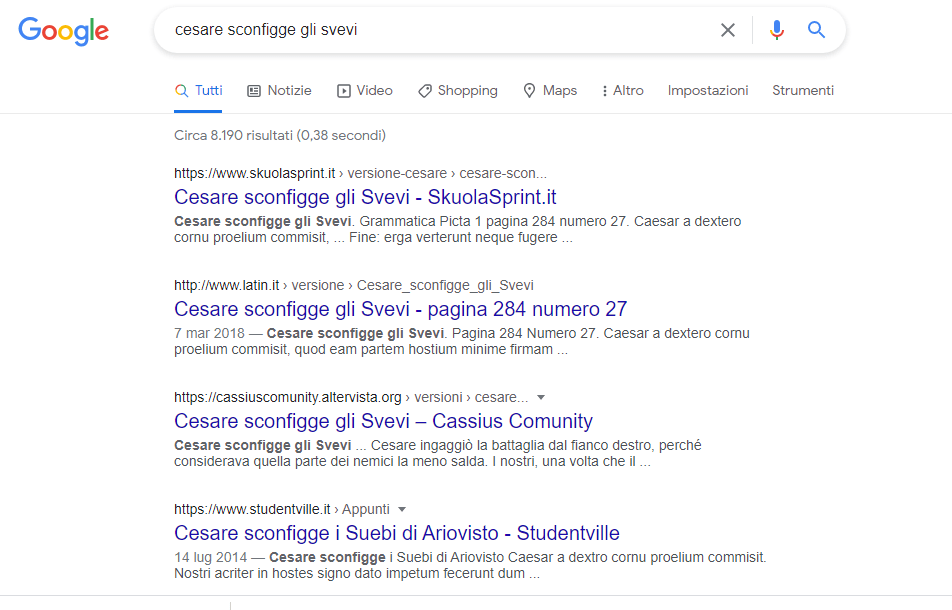This screenshot has height=610, width=952.
Task: Open the Strumenti tools menu
Action: [x=802, y=90]
